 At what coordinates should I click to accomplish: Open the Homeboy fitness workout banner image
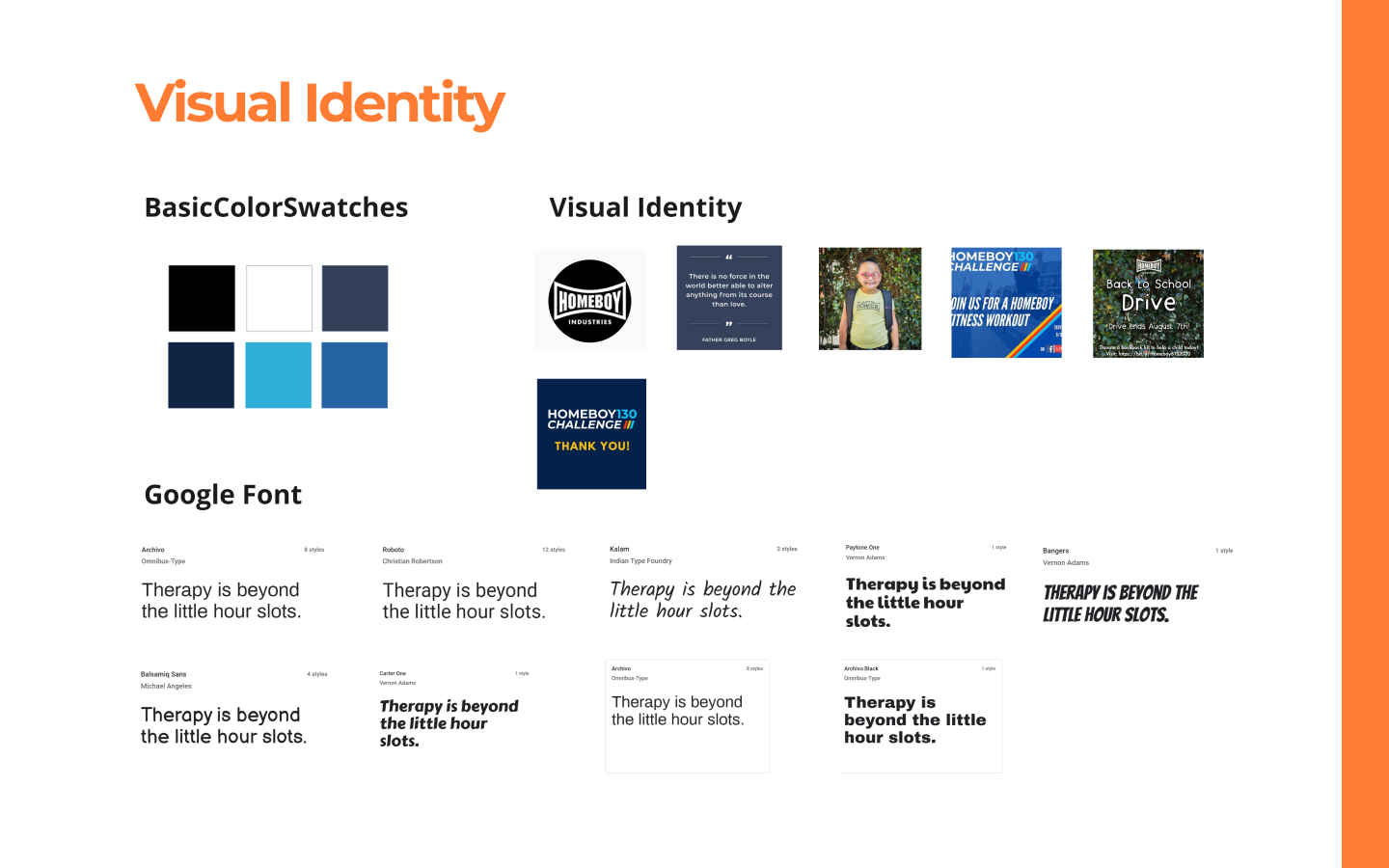1006,303
